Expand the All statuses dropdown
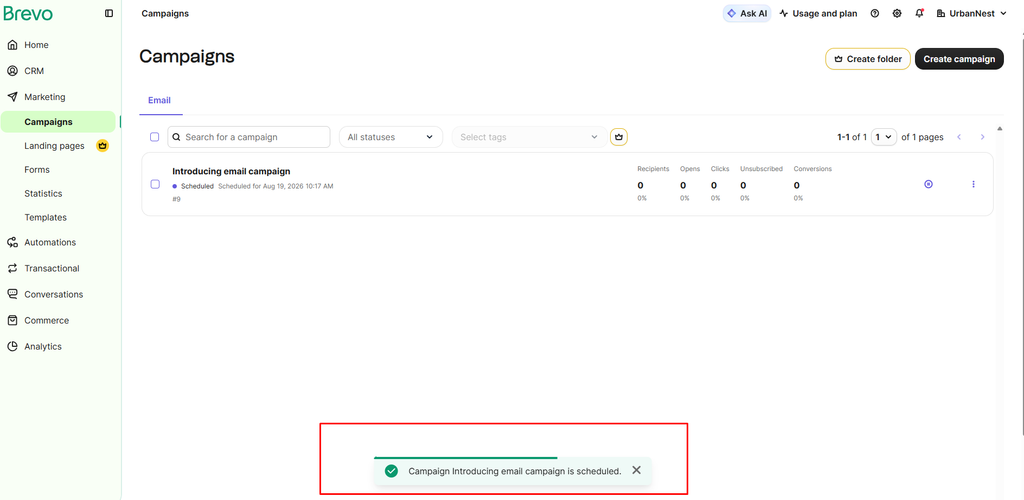This screenshot has width=1024, height=500. click(391, 137)
